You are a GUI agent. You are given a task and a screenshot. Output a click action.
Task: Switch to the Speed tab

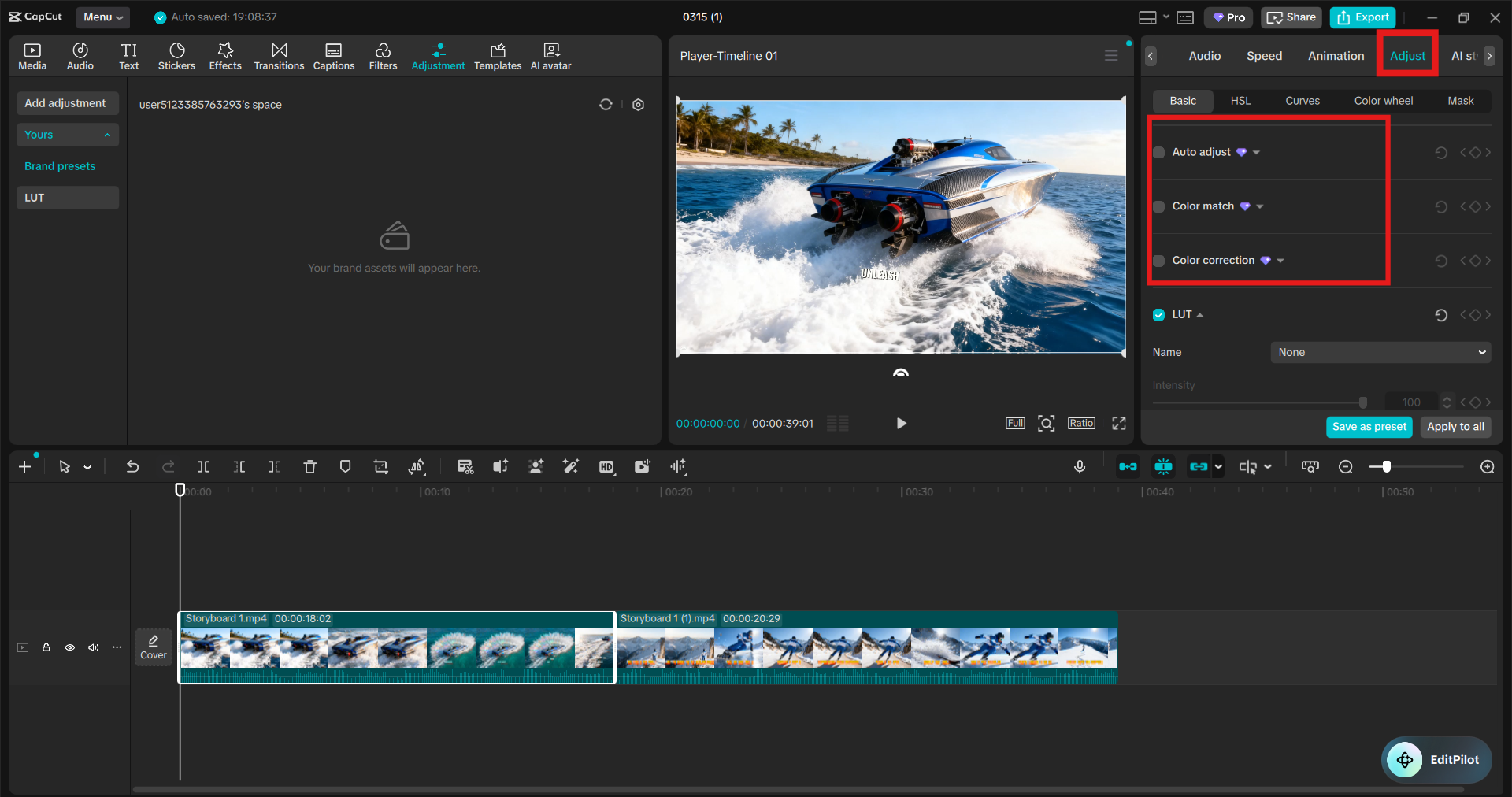1264,56
